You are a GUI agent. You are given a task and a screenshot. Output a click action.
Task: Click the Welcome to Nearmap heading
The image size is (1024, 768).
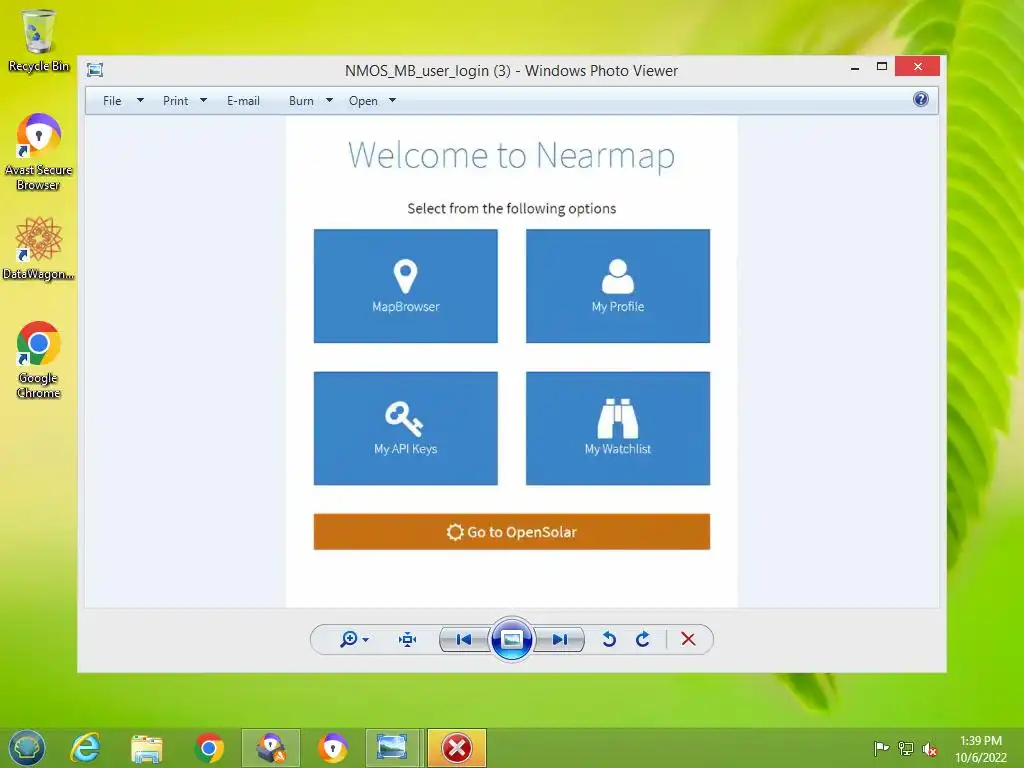(x=511, y=155)
